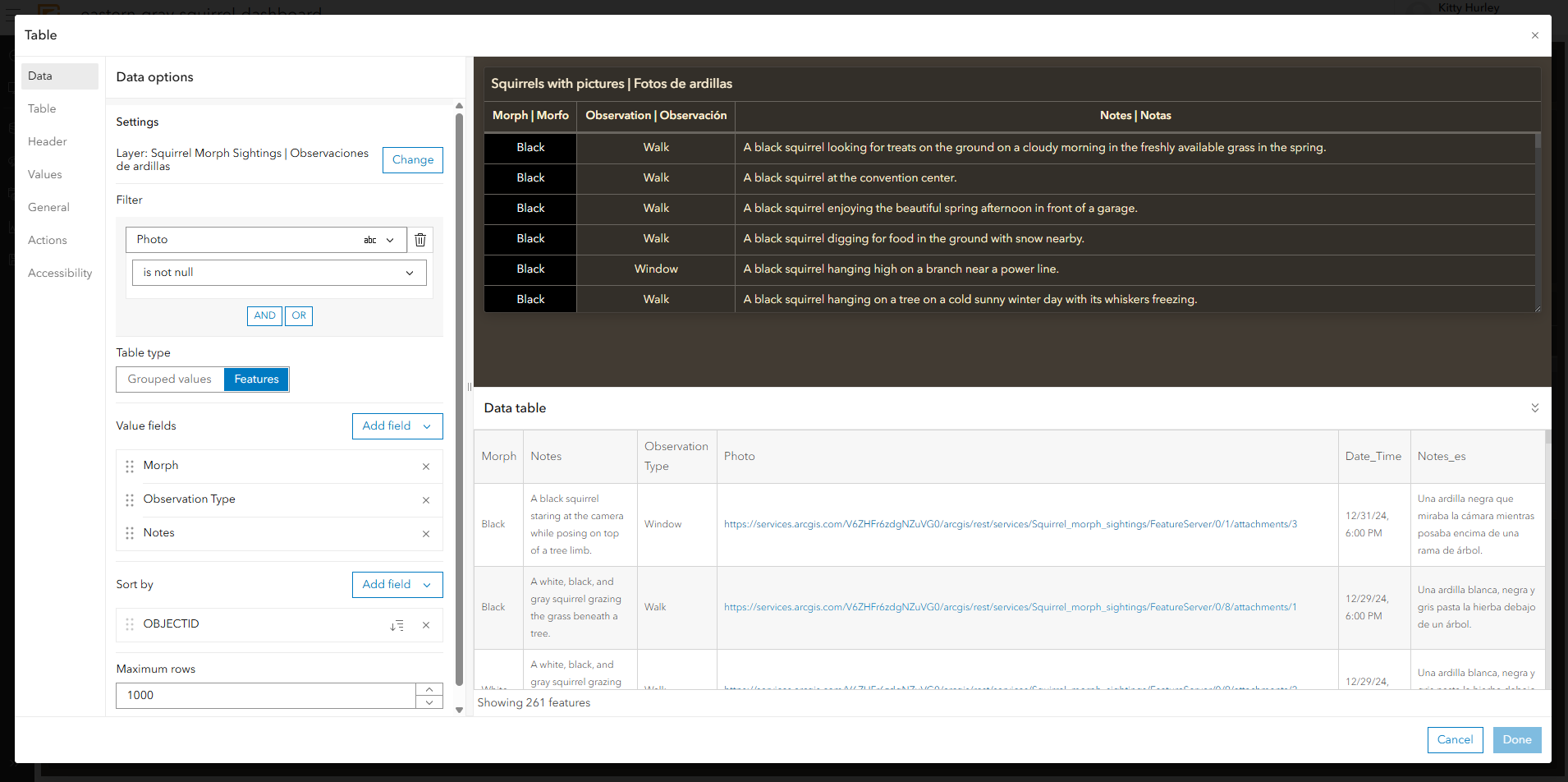Click the OBJECTID drag handle
This screenshot has width=1568, height=782.
130,625
